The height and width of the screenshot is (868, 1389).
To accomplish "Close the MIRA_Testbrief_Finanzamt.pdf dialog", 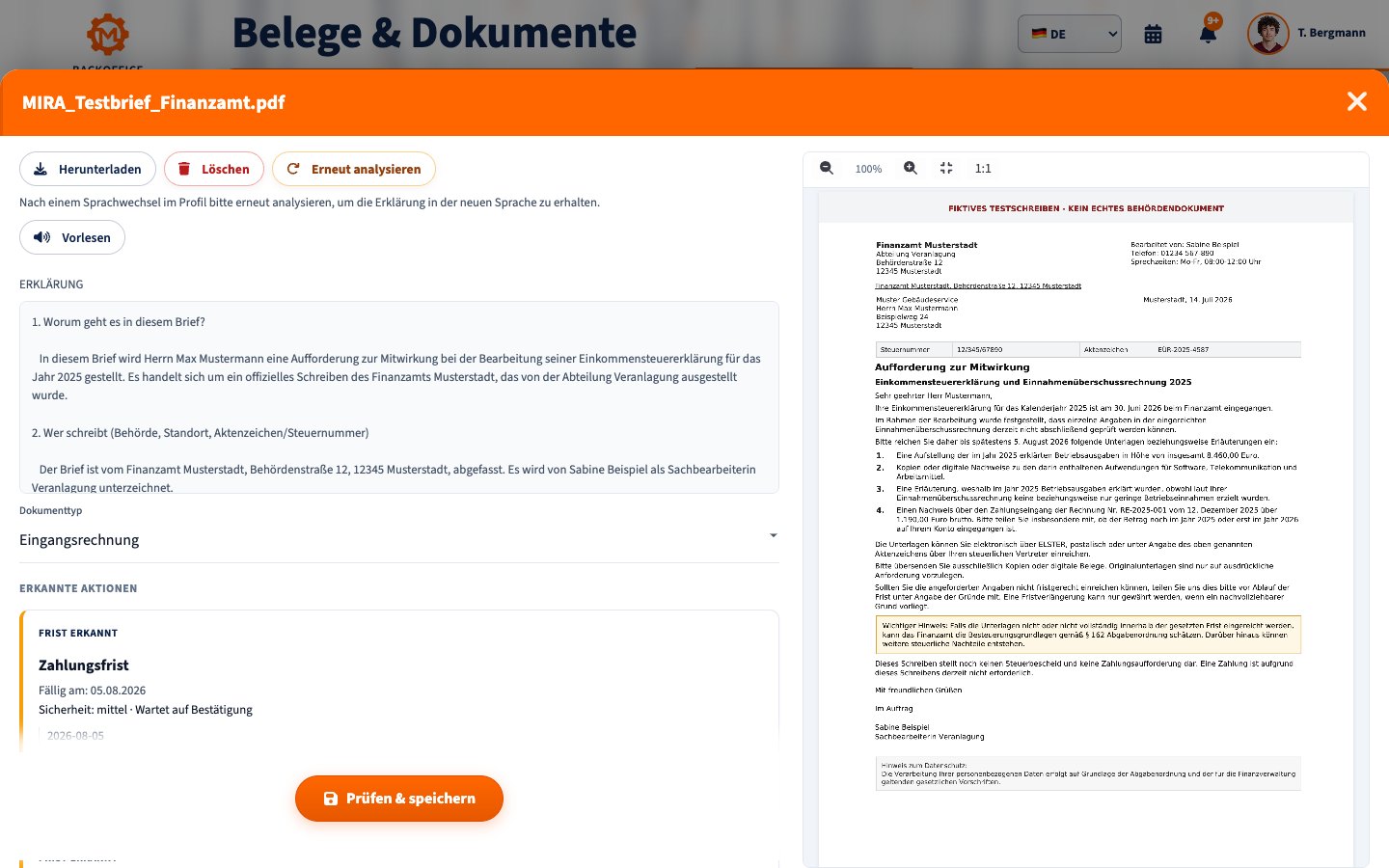I will click(1356, 102).
